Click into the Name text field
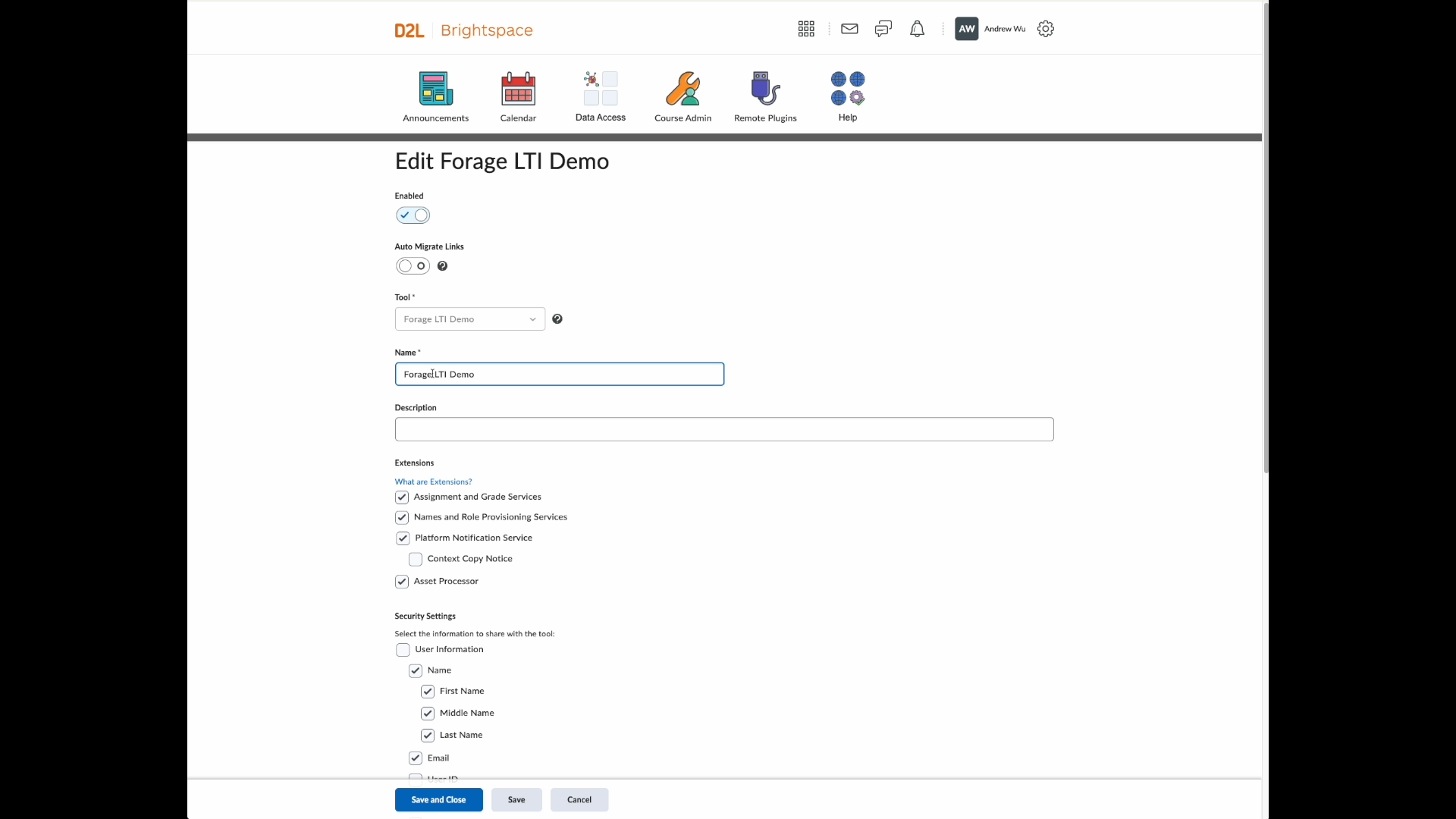Screen dimensions: 1456x819 click(x=560, y=375)
